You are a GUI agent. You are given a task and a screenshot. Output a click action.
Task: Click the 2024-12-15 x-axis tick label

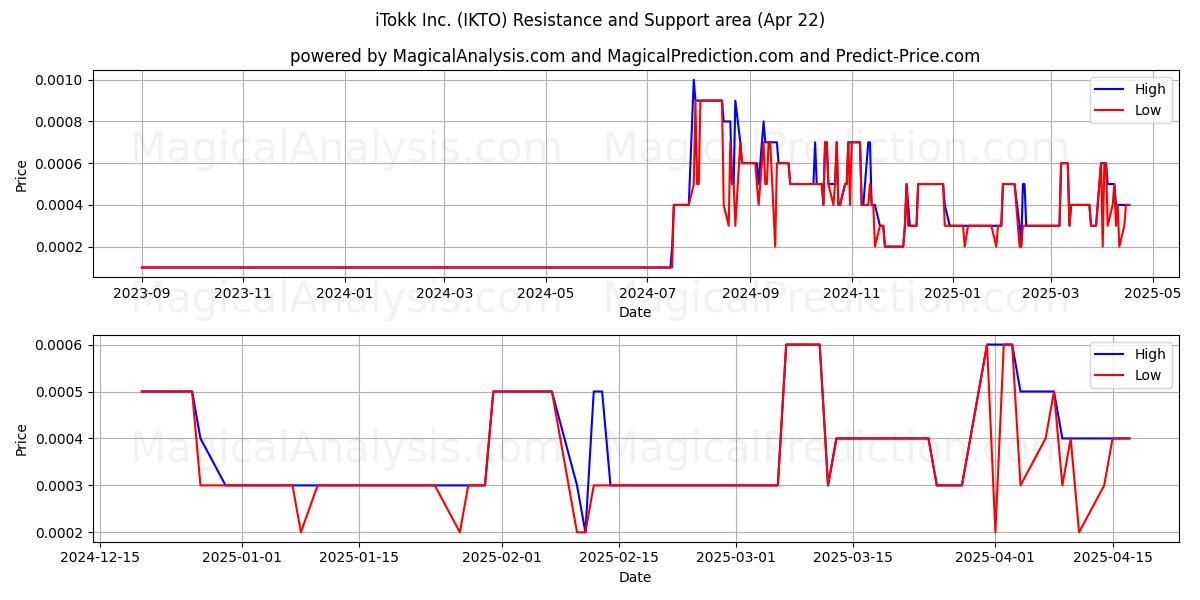click(99, 558)
